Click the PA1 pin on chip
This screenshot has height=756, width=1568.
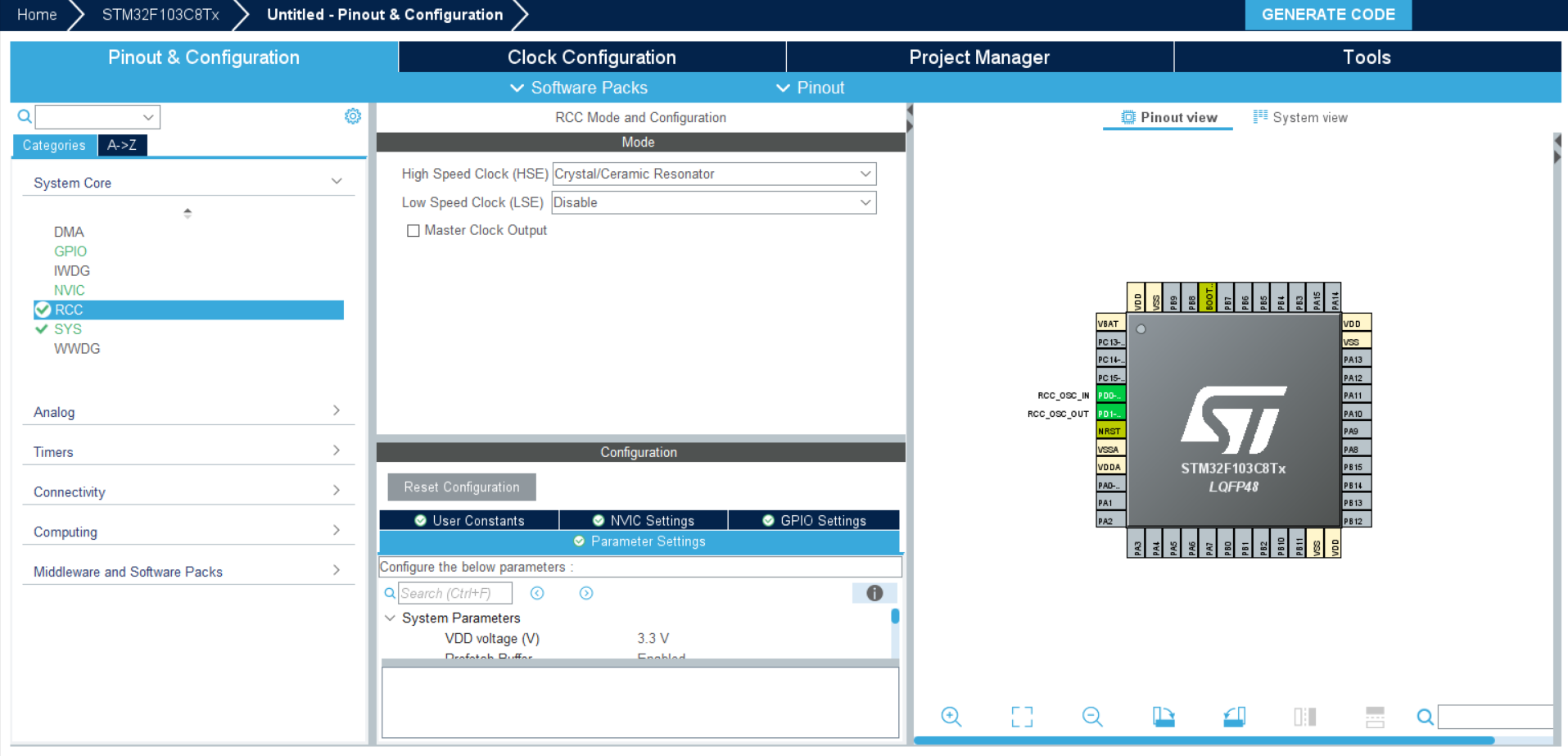(1110, 503)
